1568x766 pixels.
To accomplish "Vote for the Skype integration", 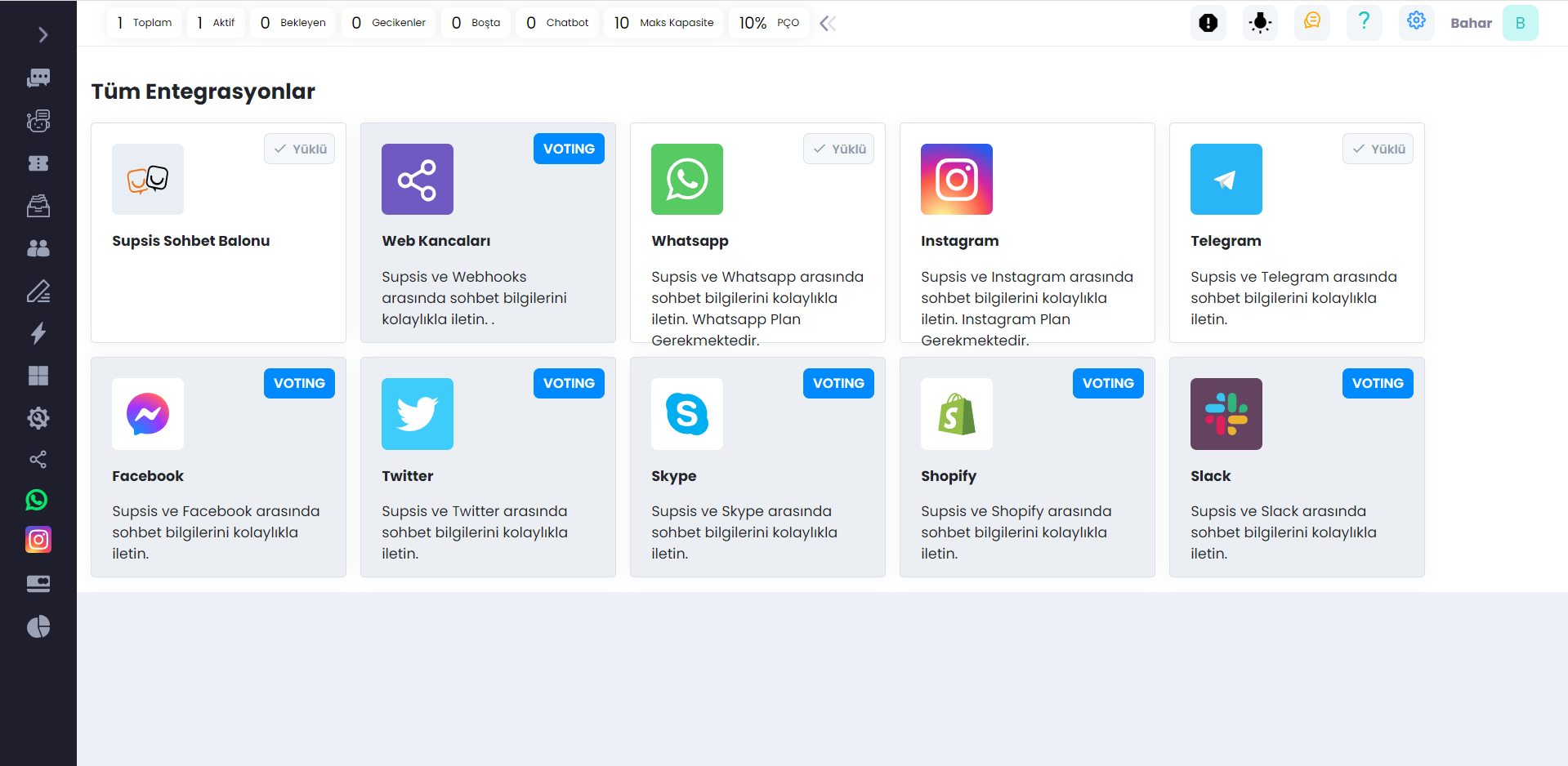I will pos(838,383).
